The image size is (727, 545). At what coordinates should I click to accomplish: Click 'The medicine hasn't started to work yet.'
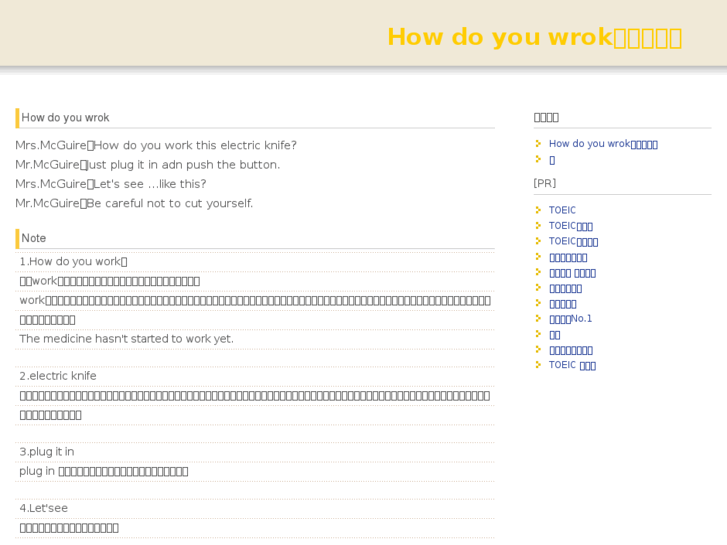tap(127, 339)
